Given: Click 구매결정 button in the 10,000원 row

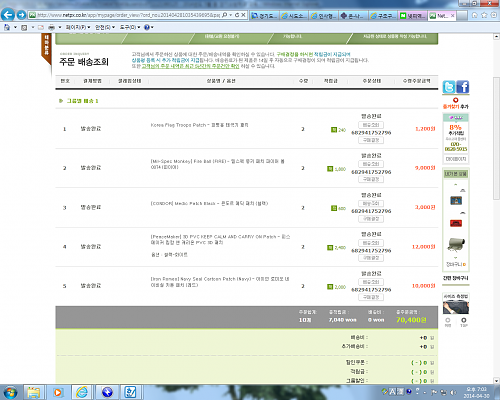Looking at the screenshot, I should tap(371, 297).
